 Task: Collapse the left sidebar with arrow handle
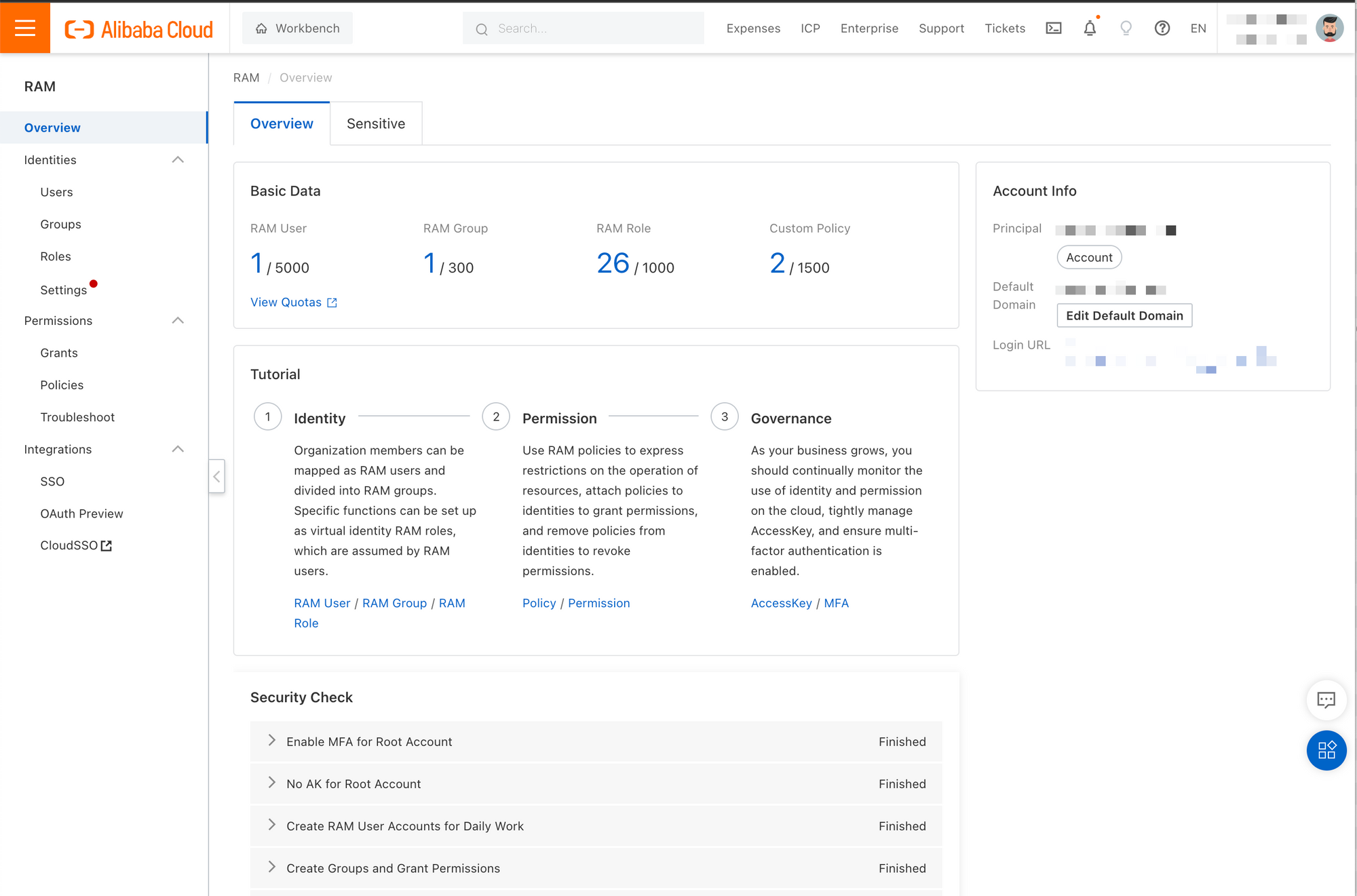click(x=216, y=476)
